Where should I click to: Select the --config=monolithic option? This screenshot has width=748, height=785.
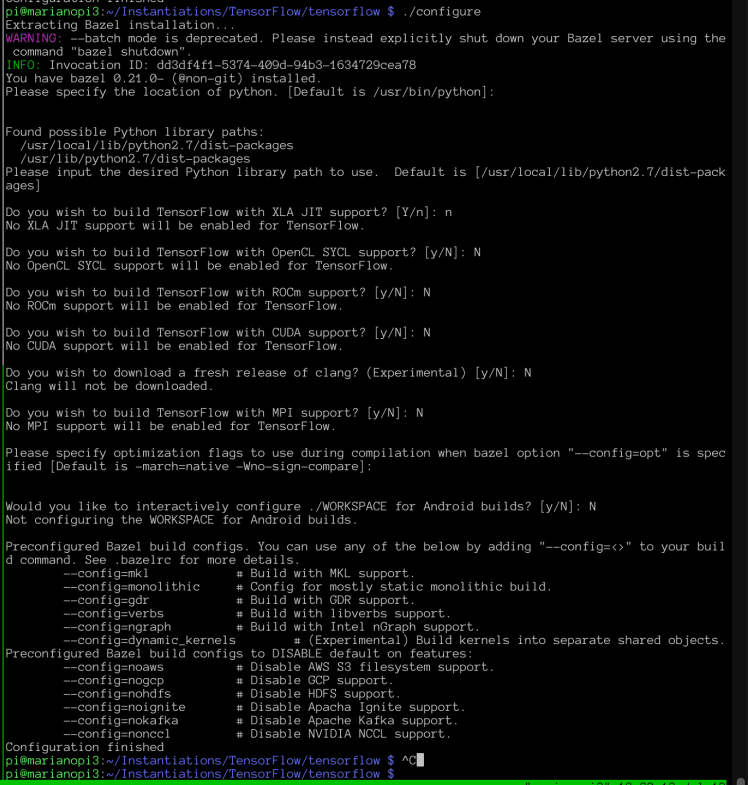[x=132, y=587]
